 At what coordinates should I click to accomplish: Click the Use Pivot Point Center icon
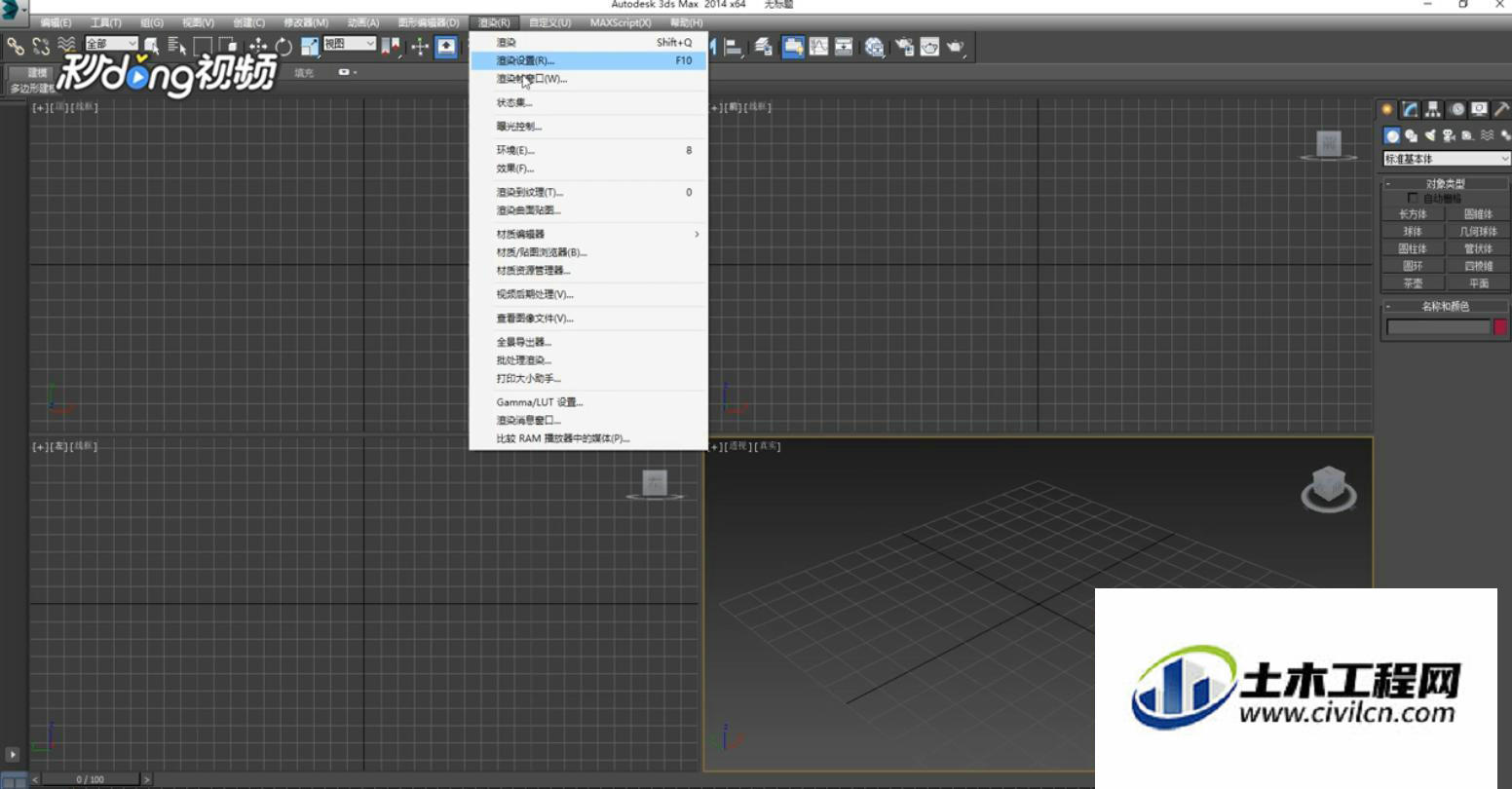coord(391,45)
